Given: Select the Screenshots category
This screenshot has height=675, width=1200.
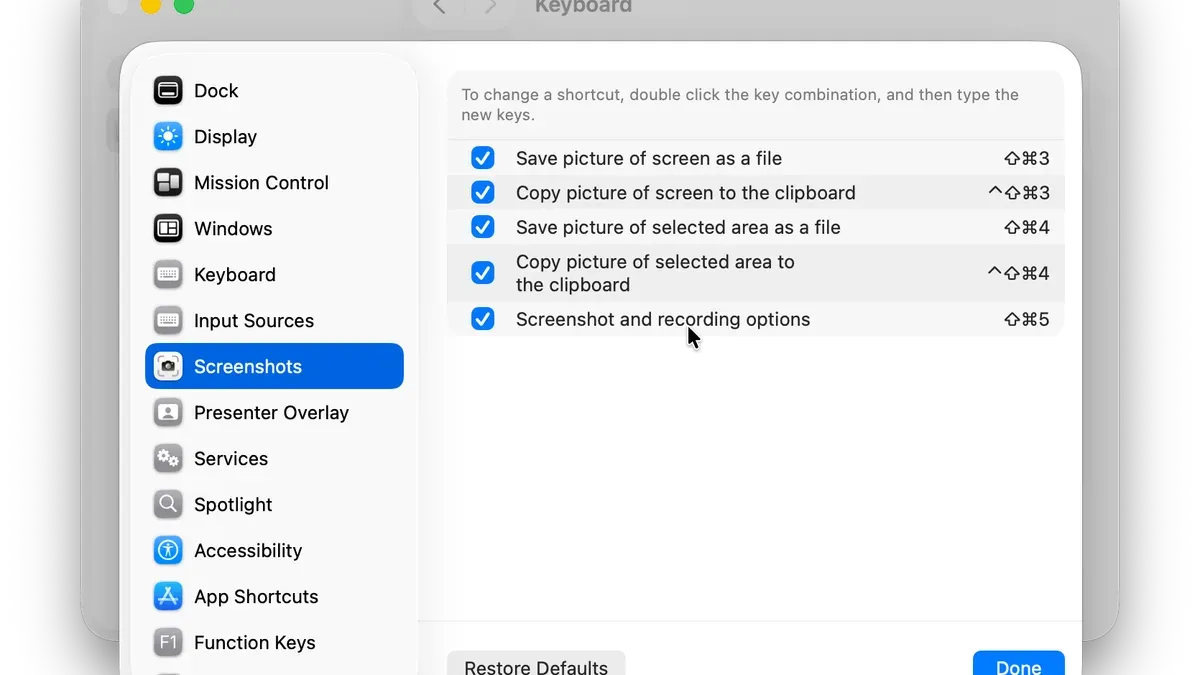Looking at the screenshot, I should pos(274,367).
